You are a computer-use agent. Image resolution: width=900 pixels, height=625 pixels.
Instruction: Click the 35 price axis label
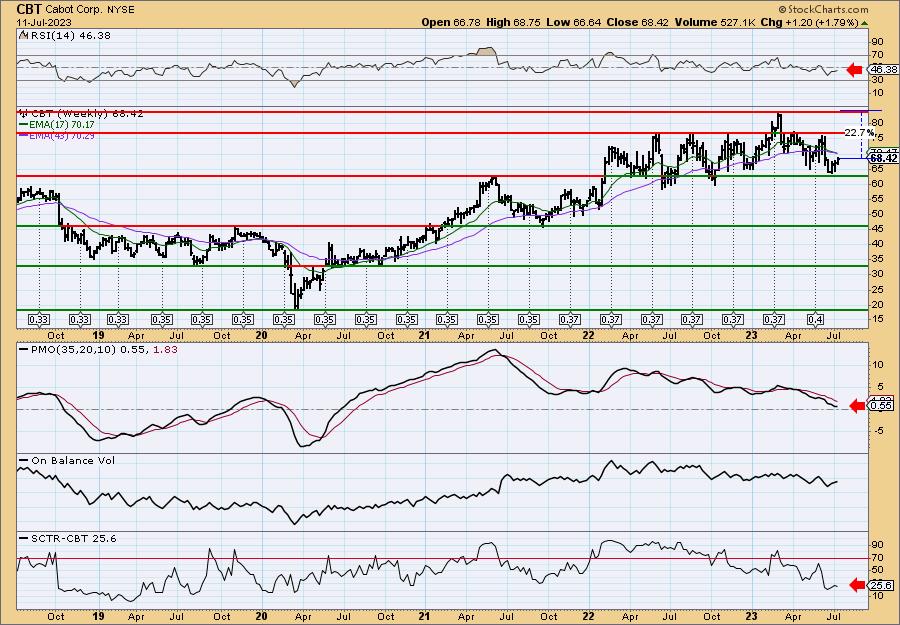[x=878, y=258]
